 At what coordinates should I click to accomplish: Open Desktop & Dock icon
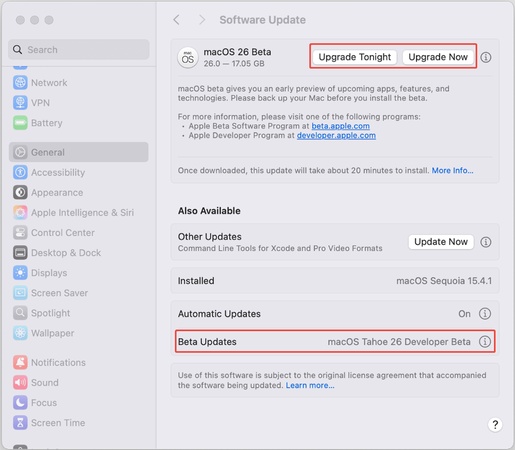[x=20, y=253]
